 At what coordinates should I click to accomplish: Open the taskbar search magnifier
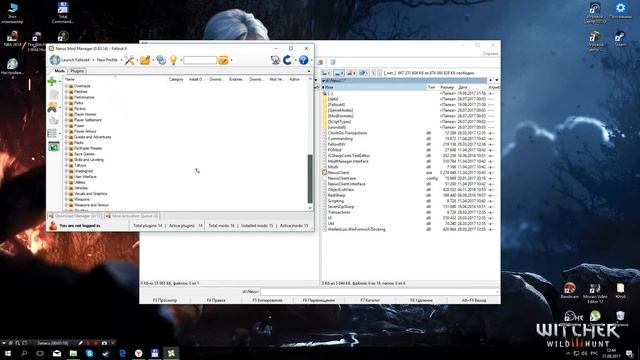[24, 353]
